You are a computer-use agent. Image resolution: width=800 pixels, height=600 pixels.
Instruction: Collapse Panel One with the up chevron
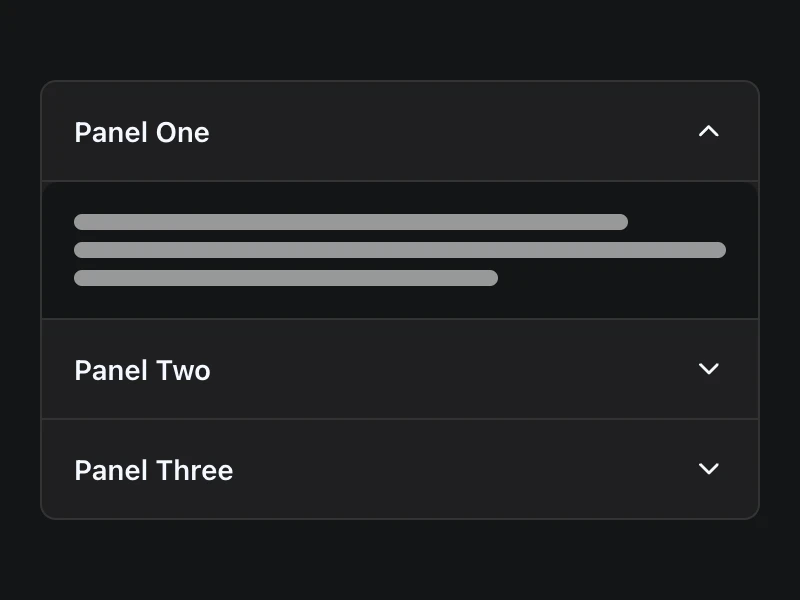click(x=709, y=131)
